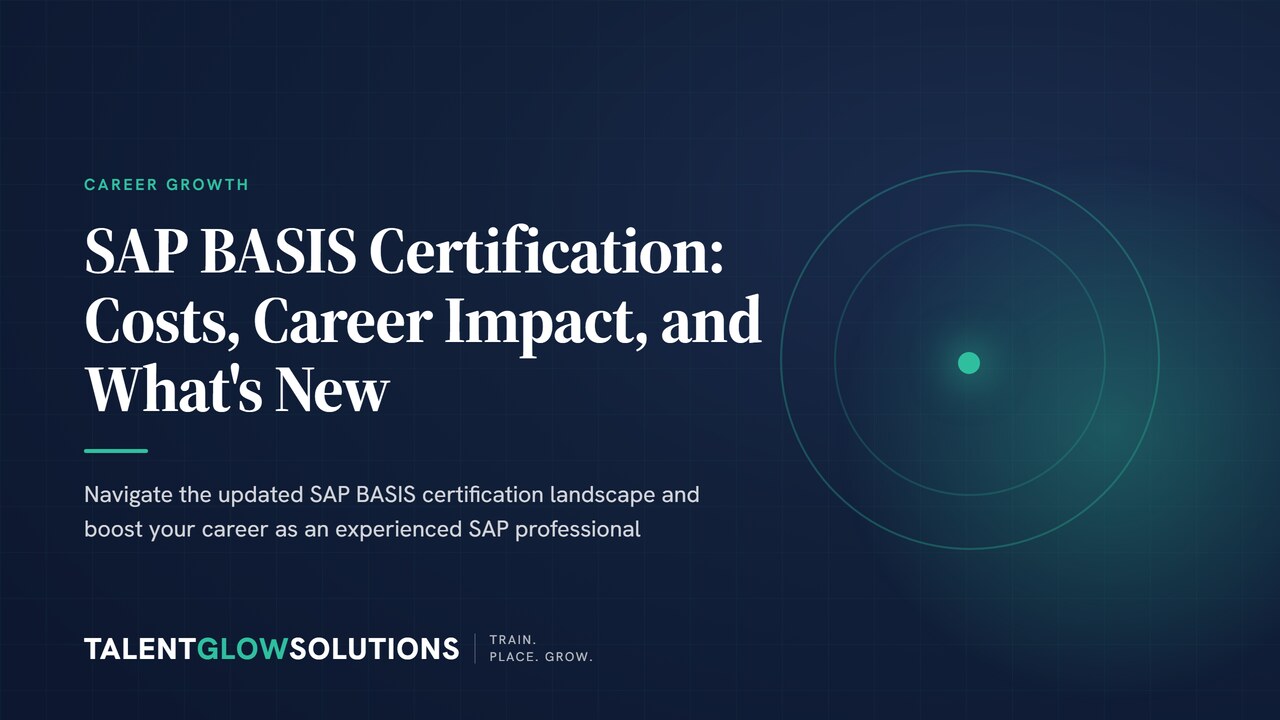Click the 'PLACE. GROW.' tagline text
Screen dimensions: 1280x720
[541, 658]
